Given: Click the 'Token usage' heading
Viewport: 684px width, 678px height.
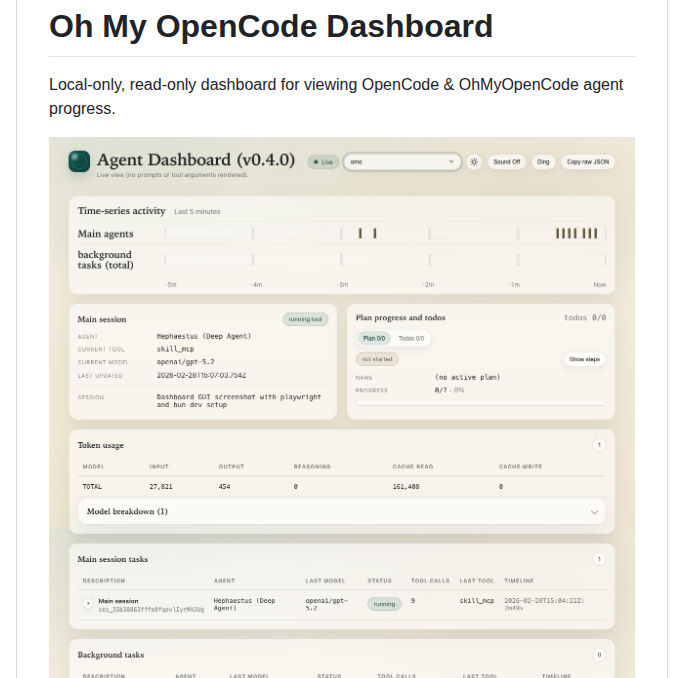Looking at the screenshot, I should [x=100, y=445].
